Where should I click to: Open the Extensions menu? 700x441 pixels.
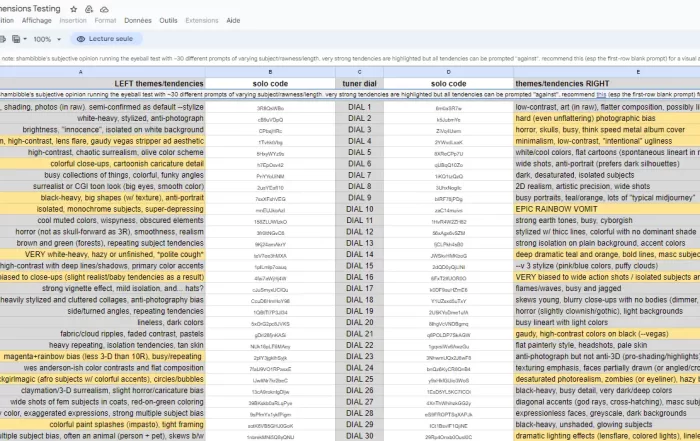tap(202, 21)
